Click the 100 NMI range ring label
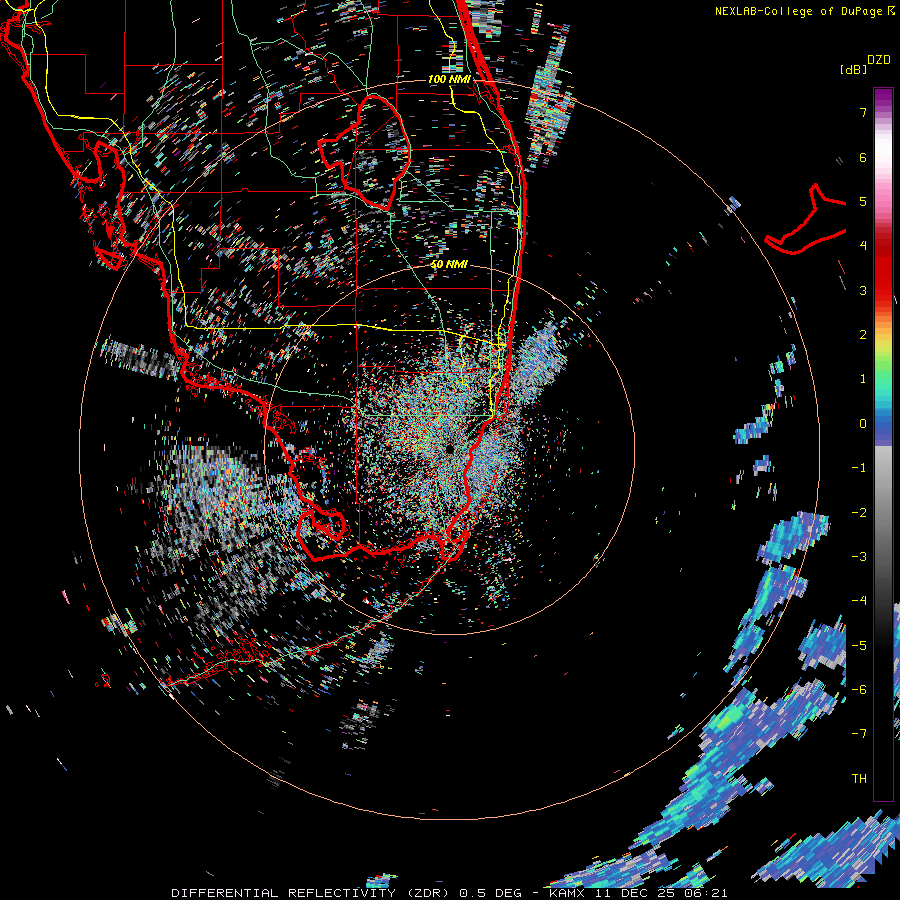This screenshot has height=900, width=900. point(449,79)
